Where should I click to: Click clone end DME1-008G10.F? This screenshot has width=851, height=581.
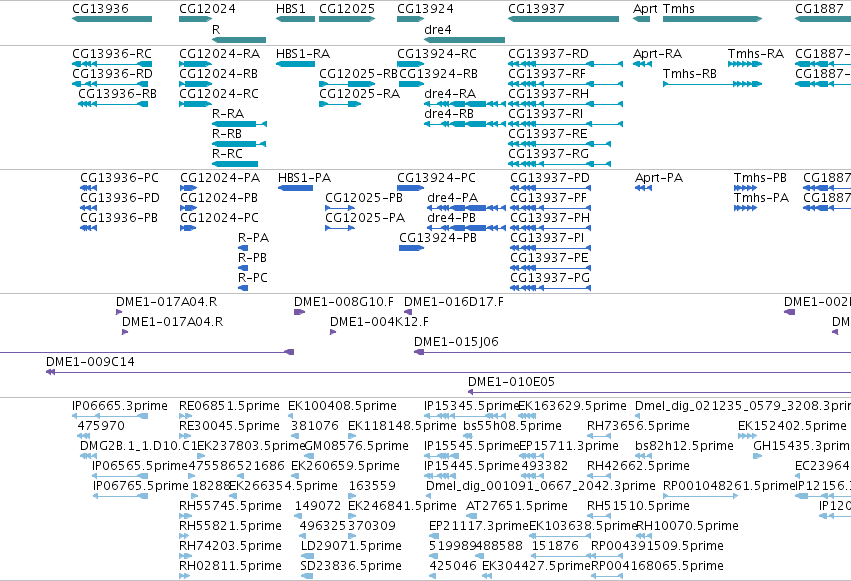point(299,312)
